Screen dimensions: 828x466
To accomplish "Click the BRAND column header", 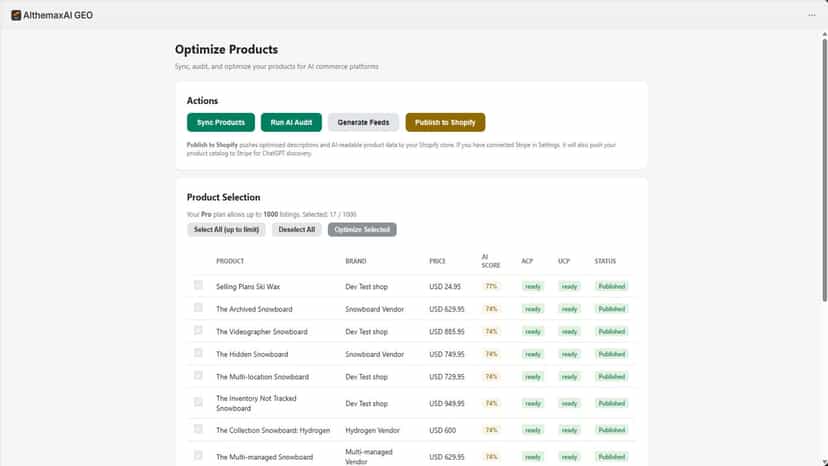I will [x=355, y=261].
